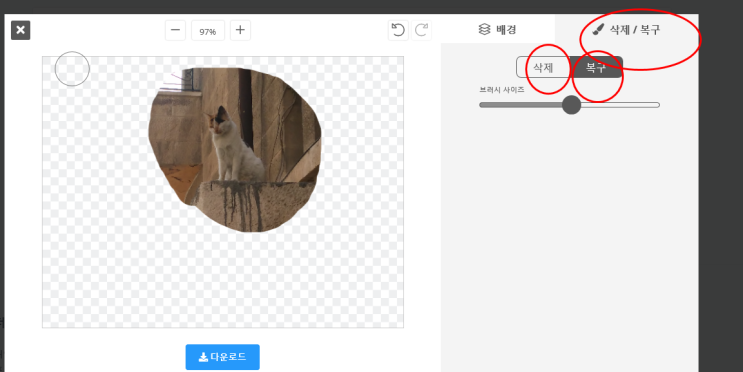Zoom out with the minus button
The image size is (743, 372).
[175, 30]
